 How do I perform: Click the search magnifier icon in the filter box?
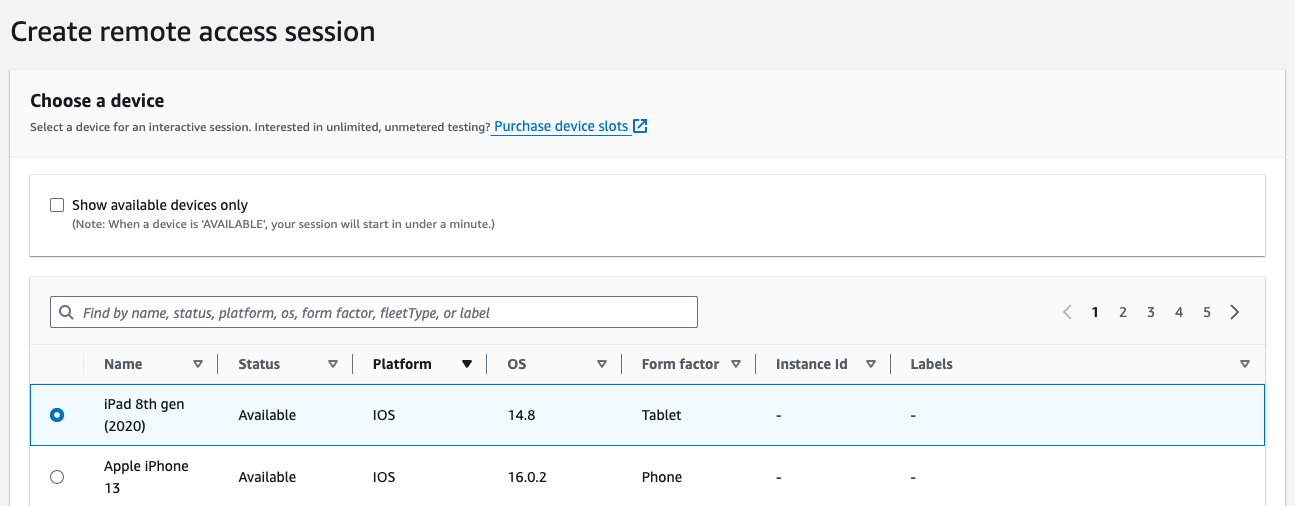coord(67,313)
